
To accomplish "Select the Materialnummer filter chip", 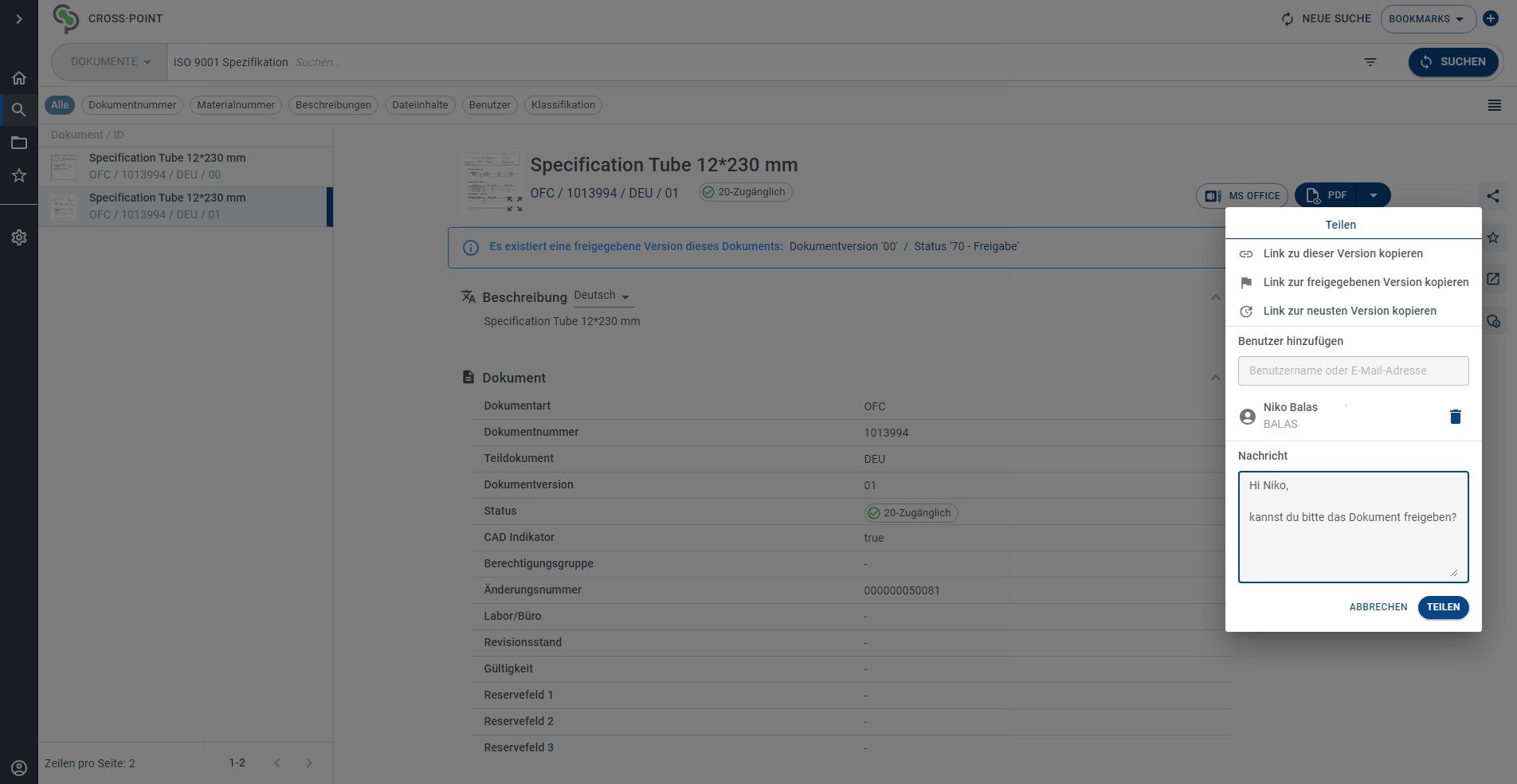I will tap(236, 105).
